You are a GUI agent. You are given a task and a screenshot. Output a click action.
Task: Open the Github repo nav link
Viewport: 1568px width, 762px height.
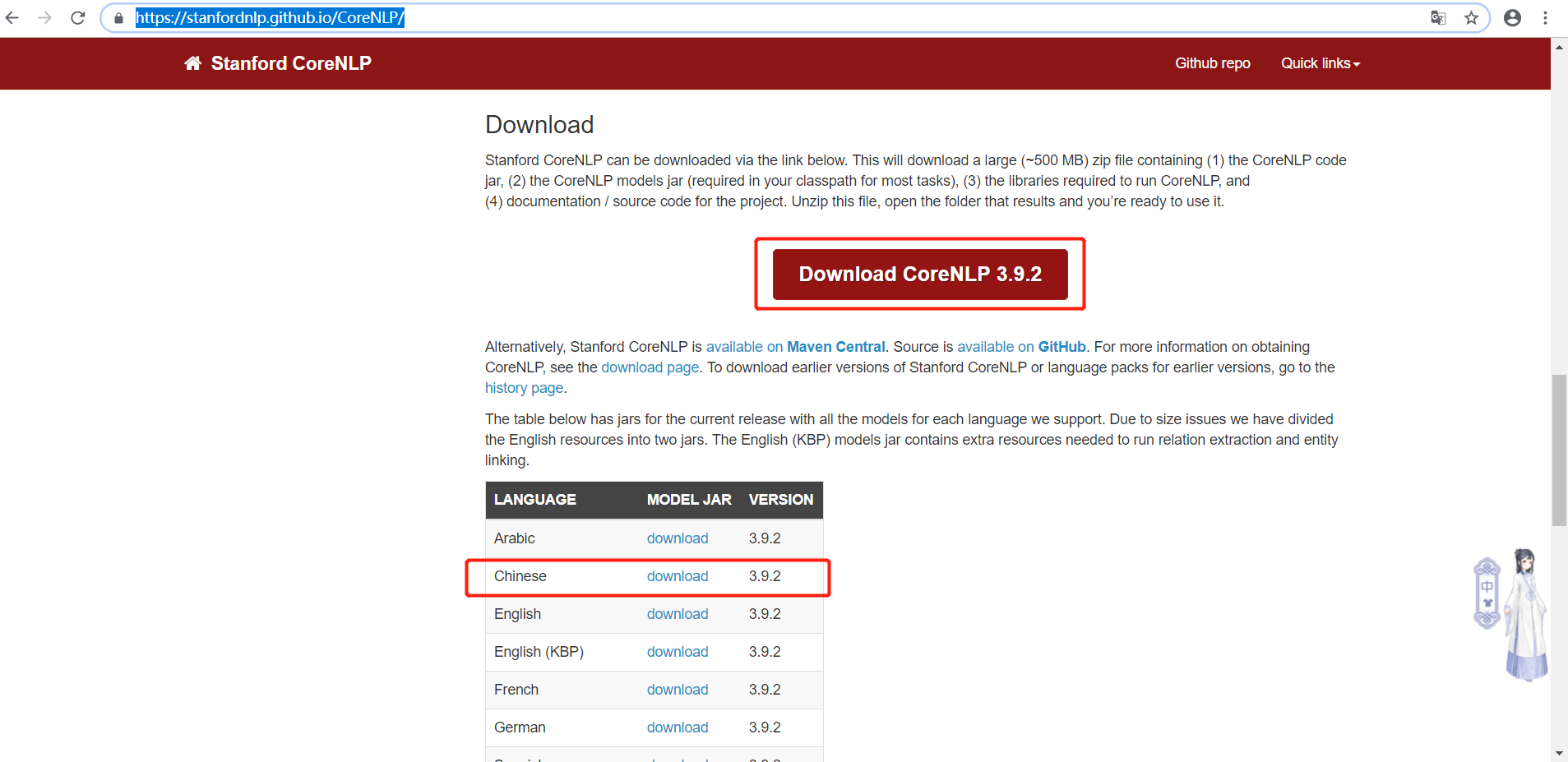click(x=1212, y=63)
